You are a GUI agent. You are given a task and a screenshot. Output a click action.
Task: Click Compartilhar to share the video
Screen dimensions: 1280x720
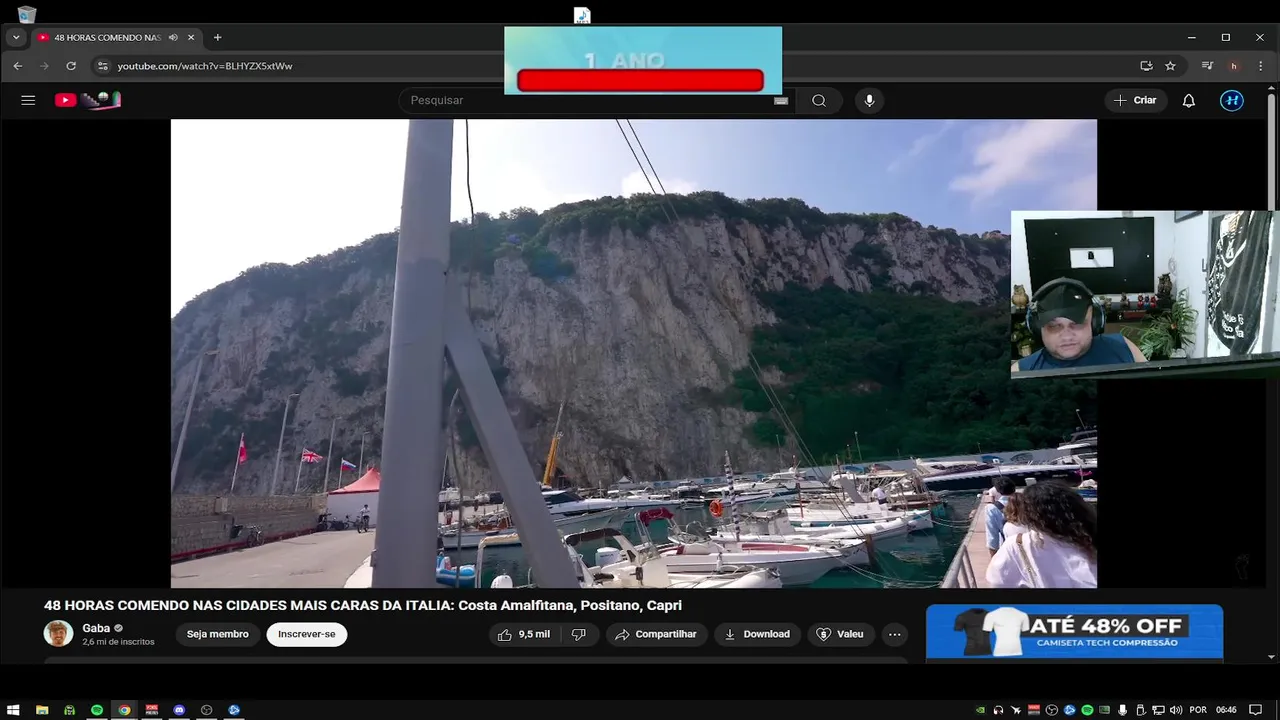656,634
